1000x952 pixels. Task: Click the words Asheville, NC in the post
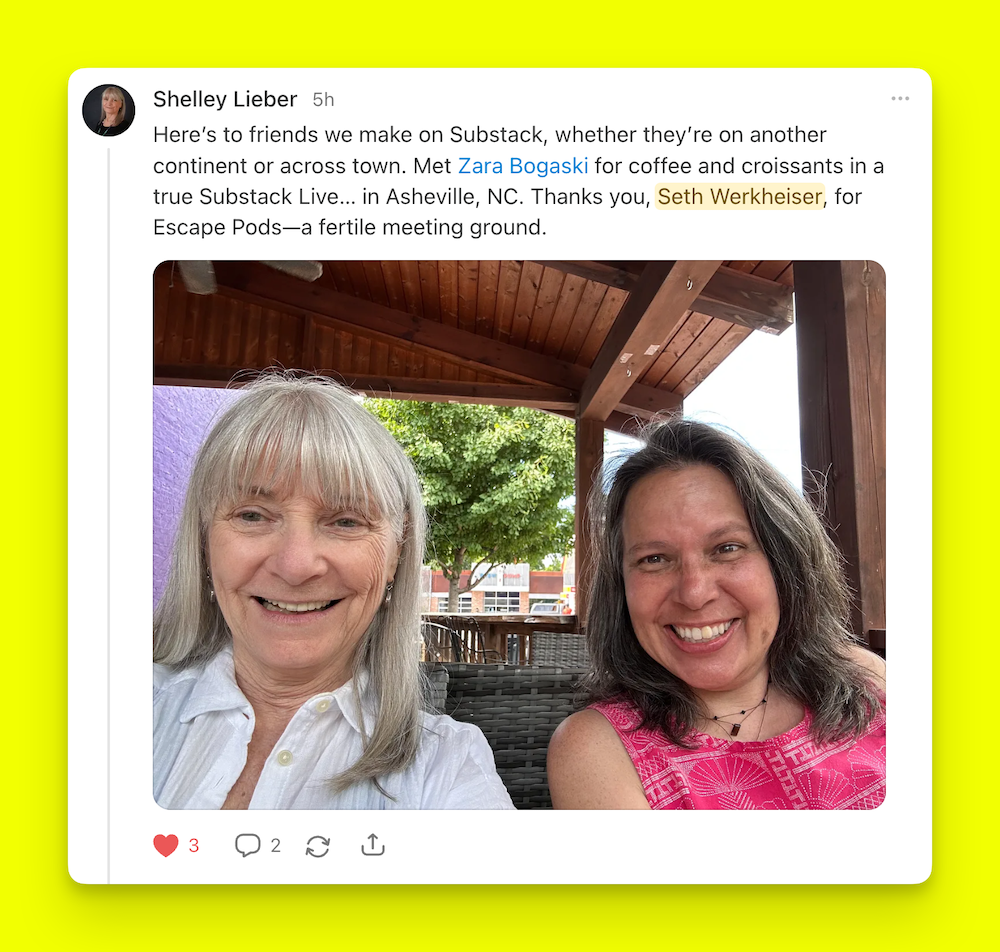point(455,196)
